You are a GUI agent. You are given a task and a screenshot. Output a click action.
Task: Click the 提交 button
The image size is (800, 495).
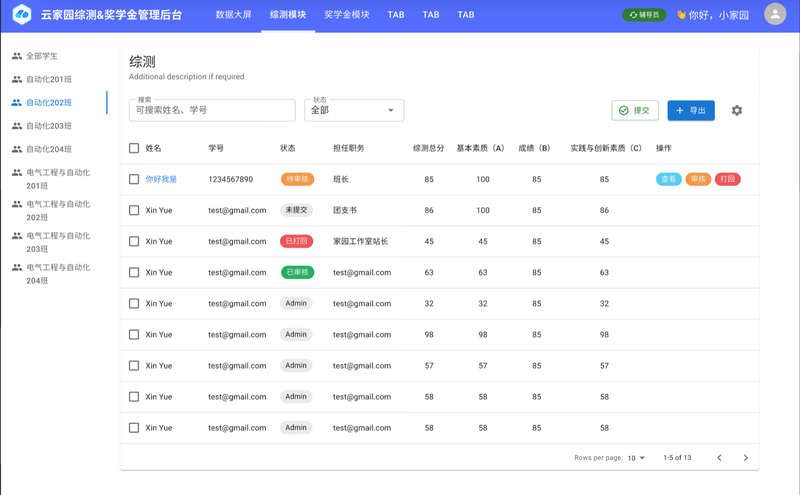coord(635,110)
